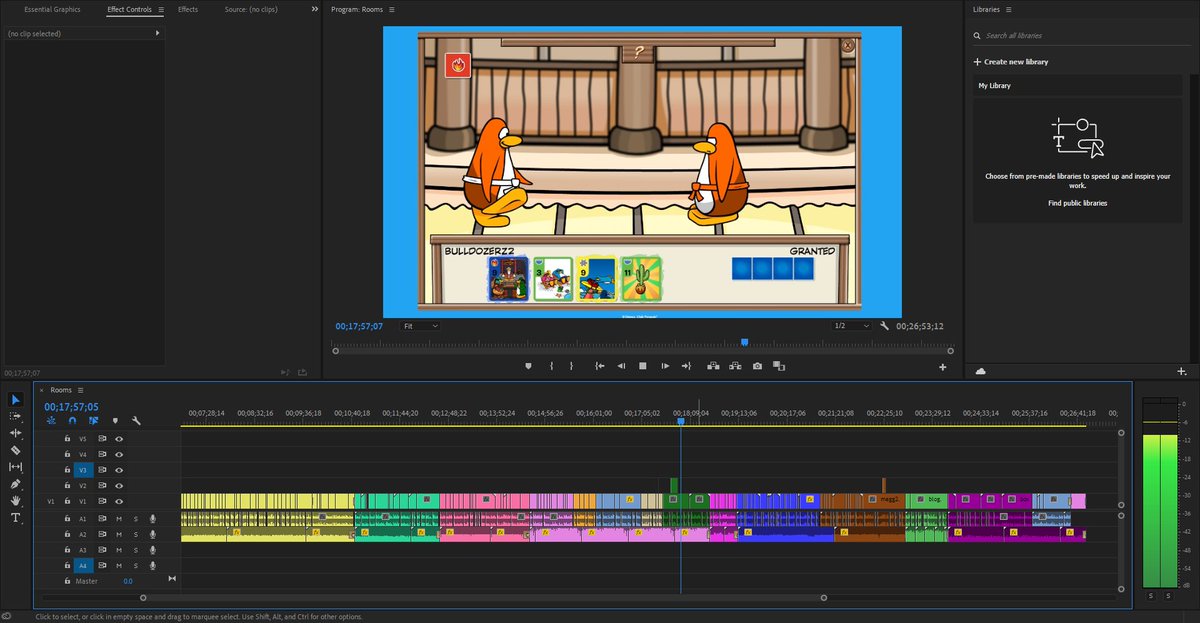The image size is (1200, 623).
Task: Click Create new library
Action: [x=1011, y=62]
